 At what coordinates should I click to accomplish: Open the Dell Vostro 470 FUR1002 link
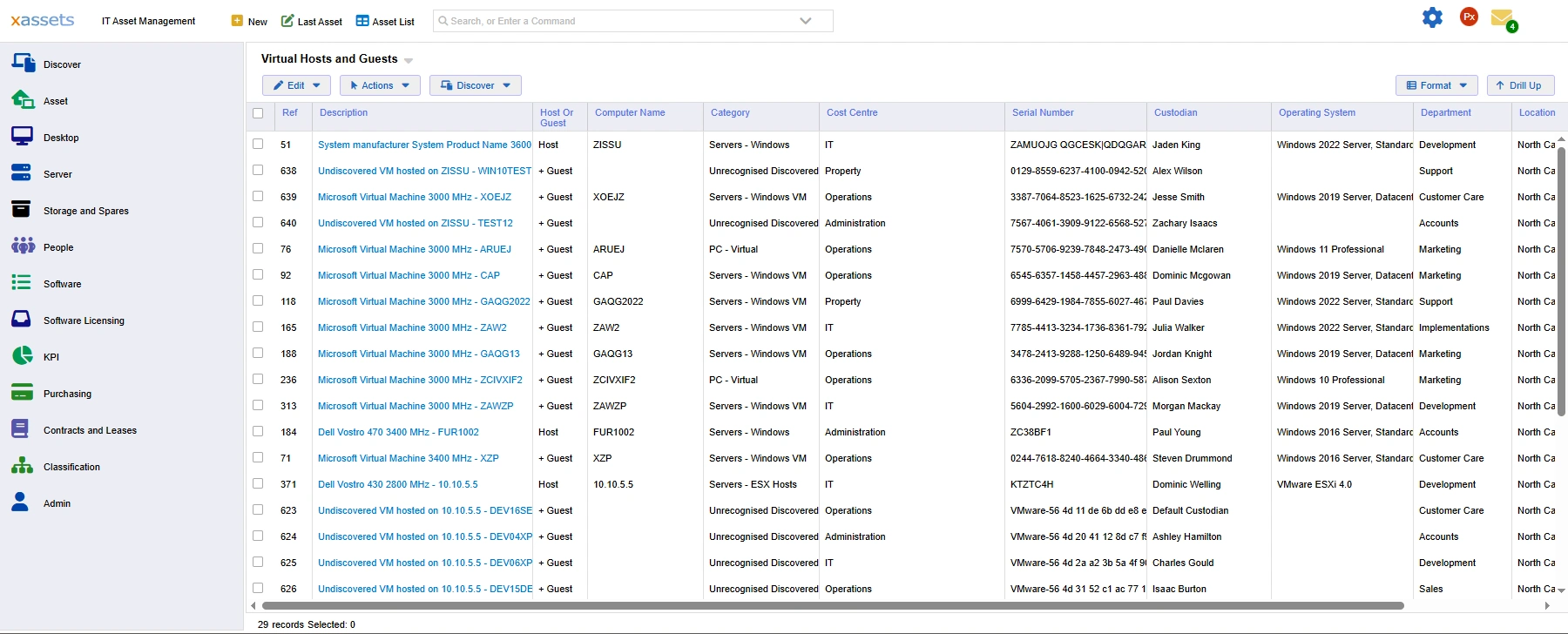(x=398, y=432)
